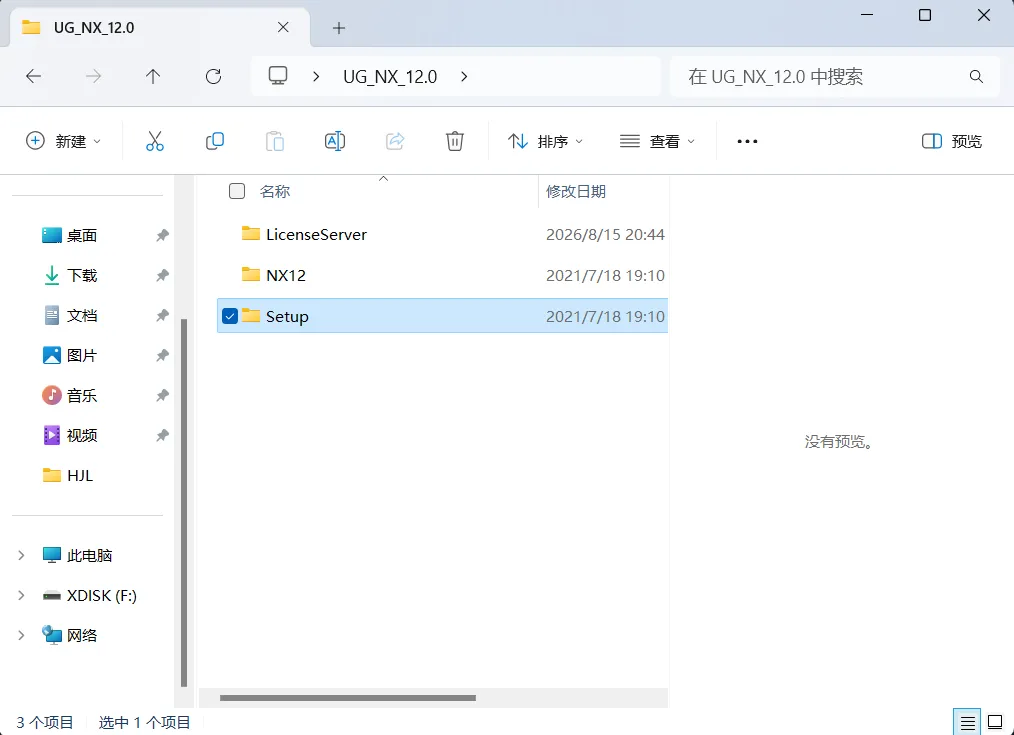
Task: Unpin 桌面 using its pin icon
Action: pos(162,235)
